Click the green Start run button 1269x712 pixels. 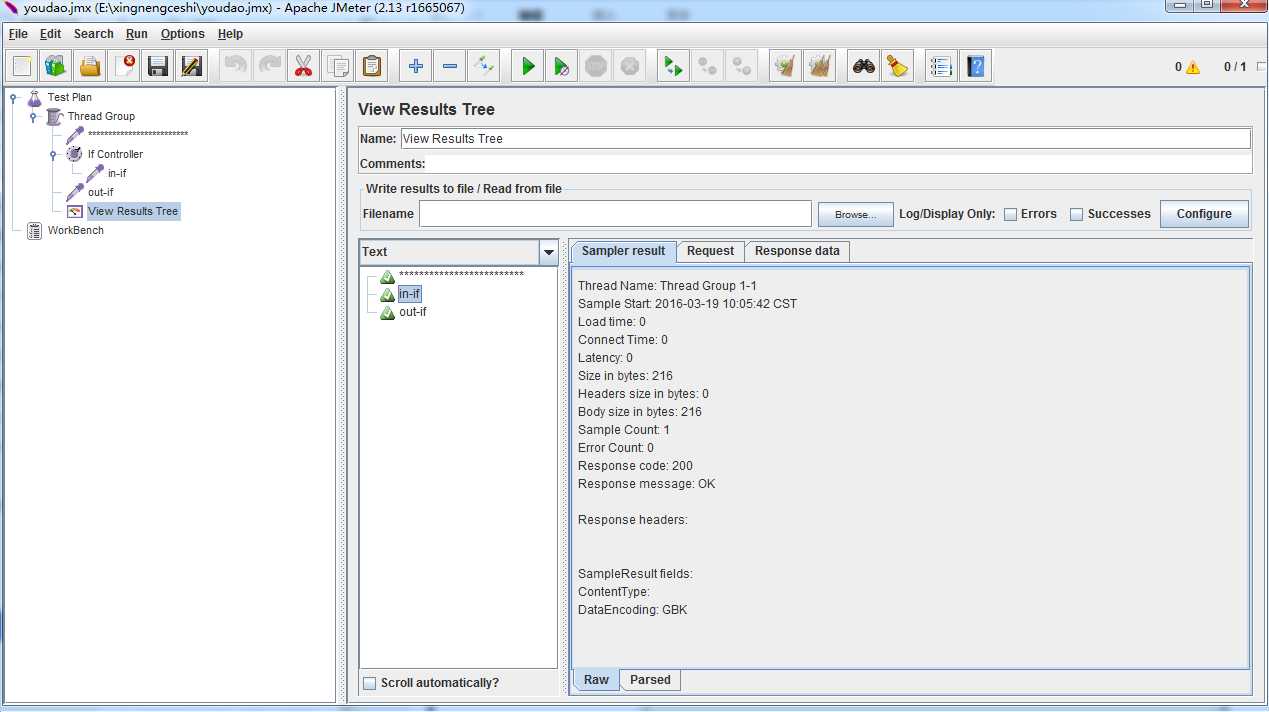(527, 67)
